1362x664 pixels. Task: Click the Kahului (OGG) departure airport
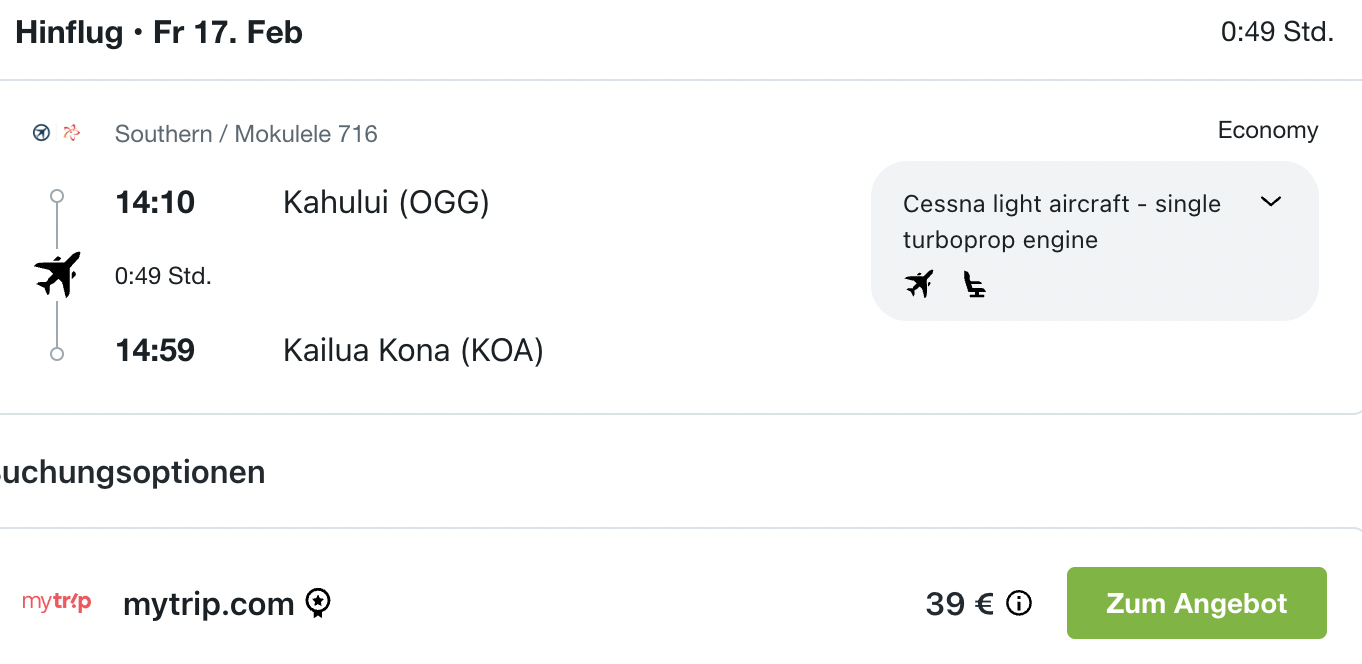coord(386,203)
